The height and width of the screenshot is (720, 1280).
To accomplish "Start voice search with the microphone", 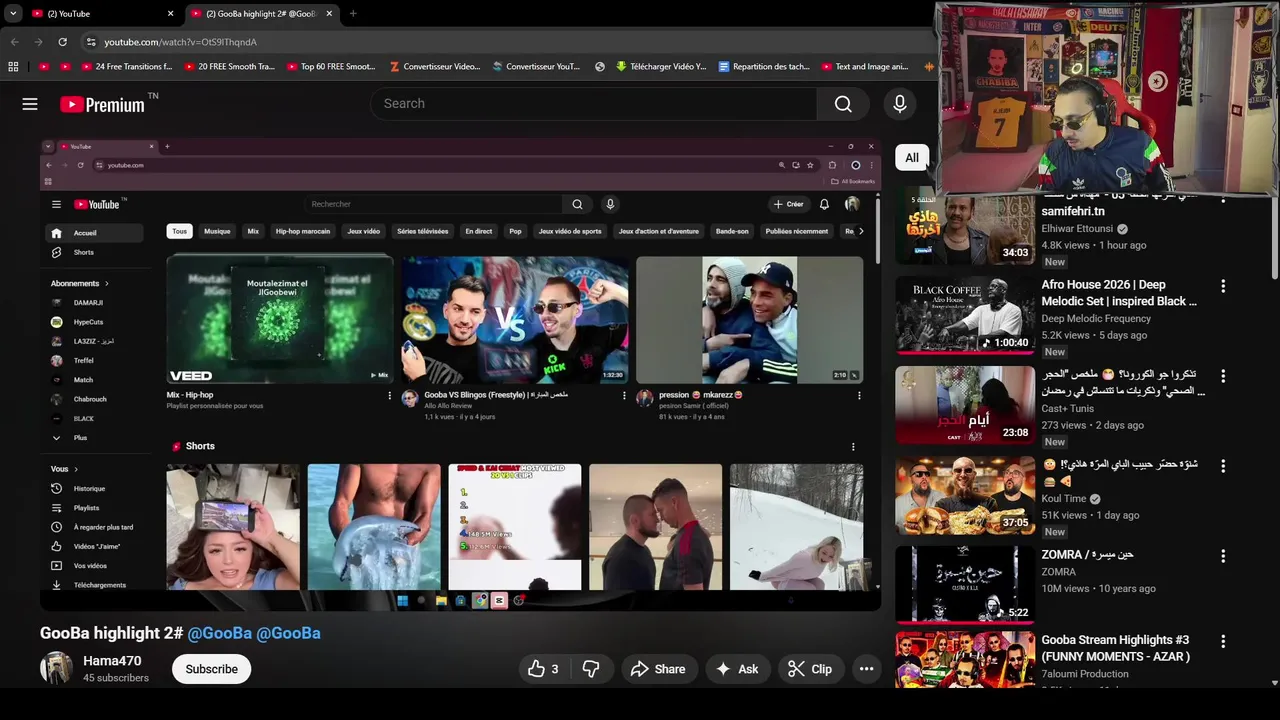I will pos(899,104).
